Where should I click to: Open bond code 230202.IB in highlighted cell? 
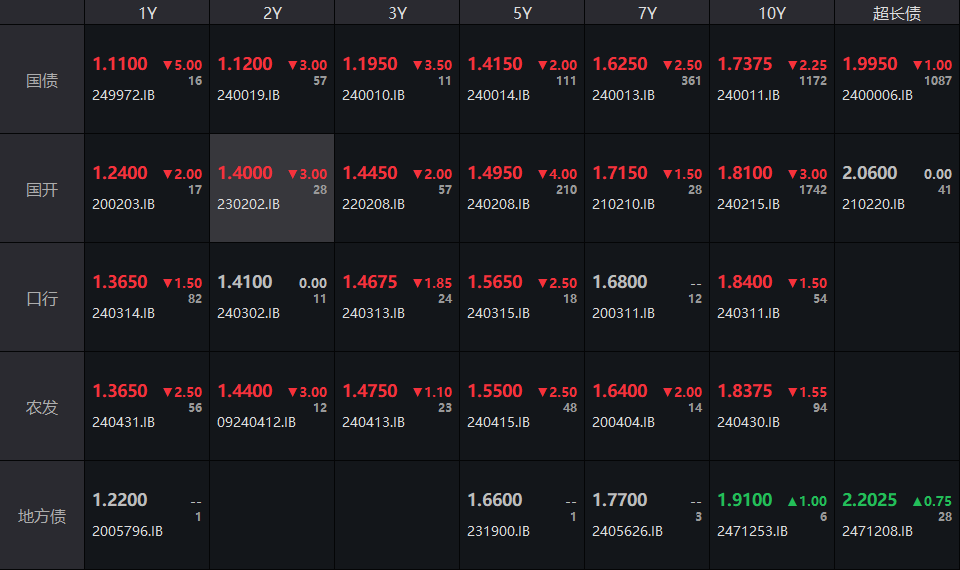coord(249,204)
